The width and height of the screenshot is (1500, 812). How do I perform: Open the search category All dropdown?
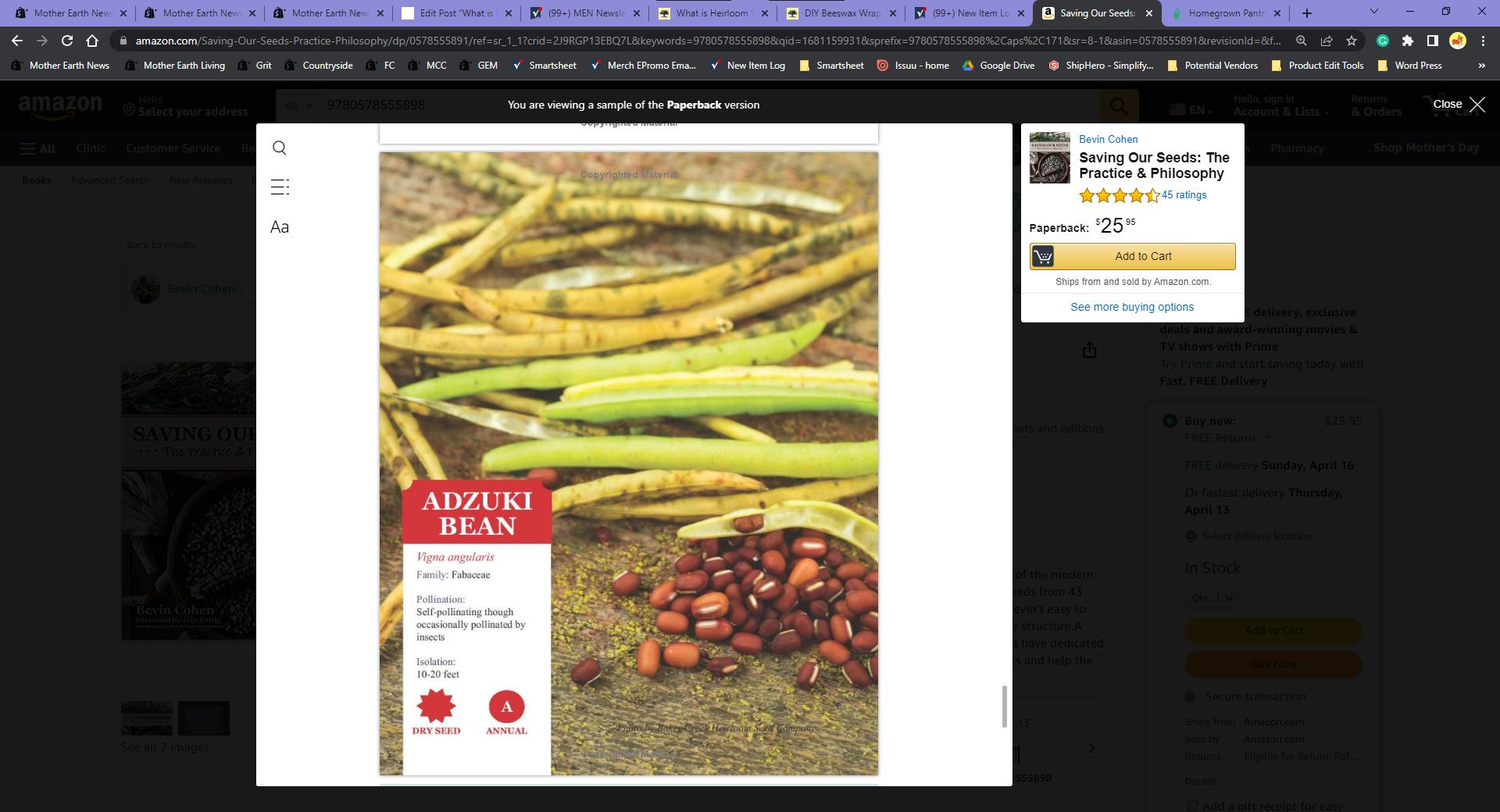click(x=298, y=105)
